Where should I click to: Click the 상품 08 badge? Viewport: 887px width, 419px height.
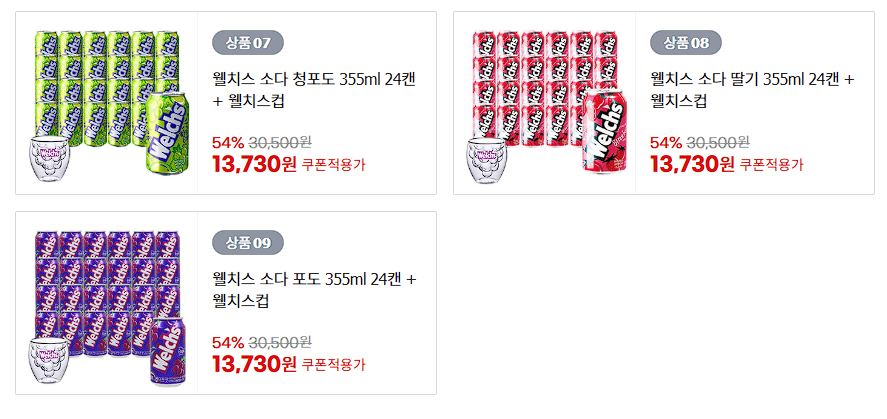(x=686, y=42)
